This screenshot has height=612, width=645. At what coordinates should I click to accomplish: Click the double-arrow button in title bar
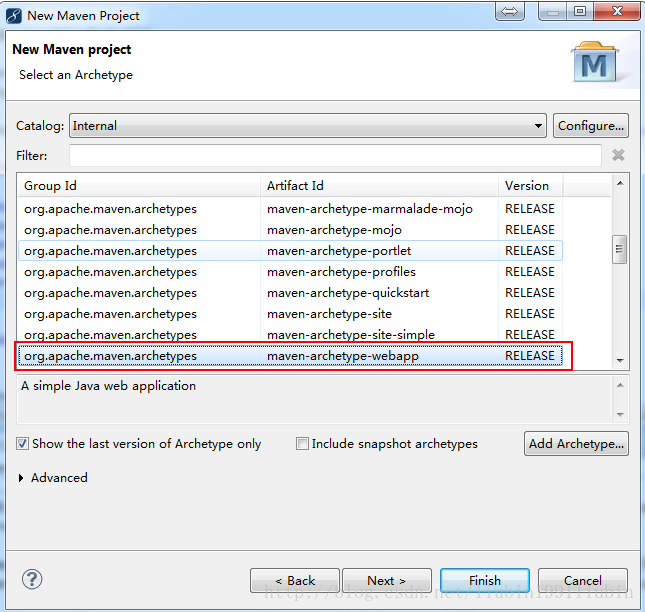point(510,11)
